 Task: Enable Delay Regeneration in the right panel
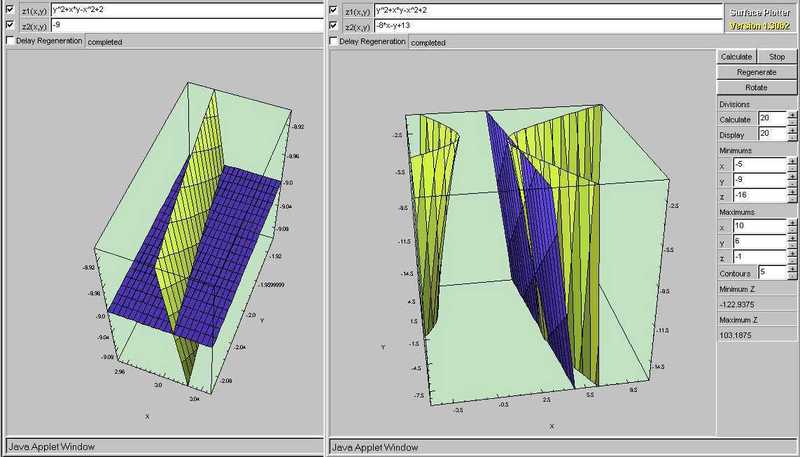click(x=334, y=42)
